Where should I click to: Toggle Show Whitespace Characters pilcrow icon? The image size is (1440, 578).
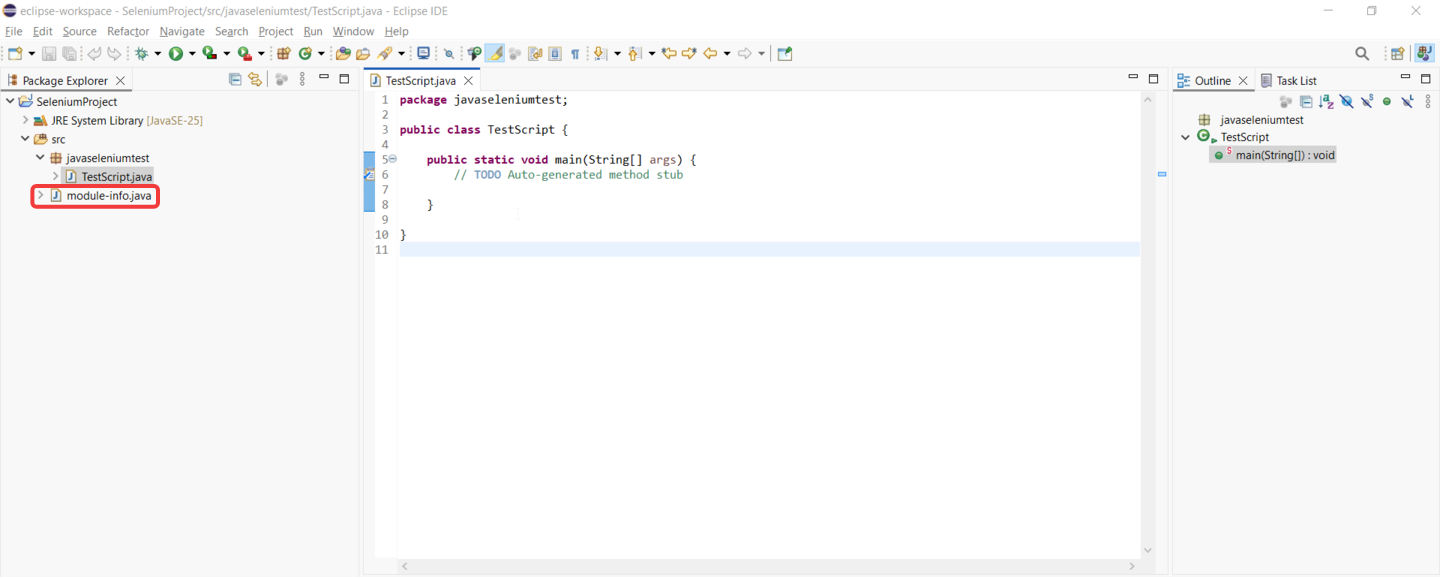[x=575, y=54]
